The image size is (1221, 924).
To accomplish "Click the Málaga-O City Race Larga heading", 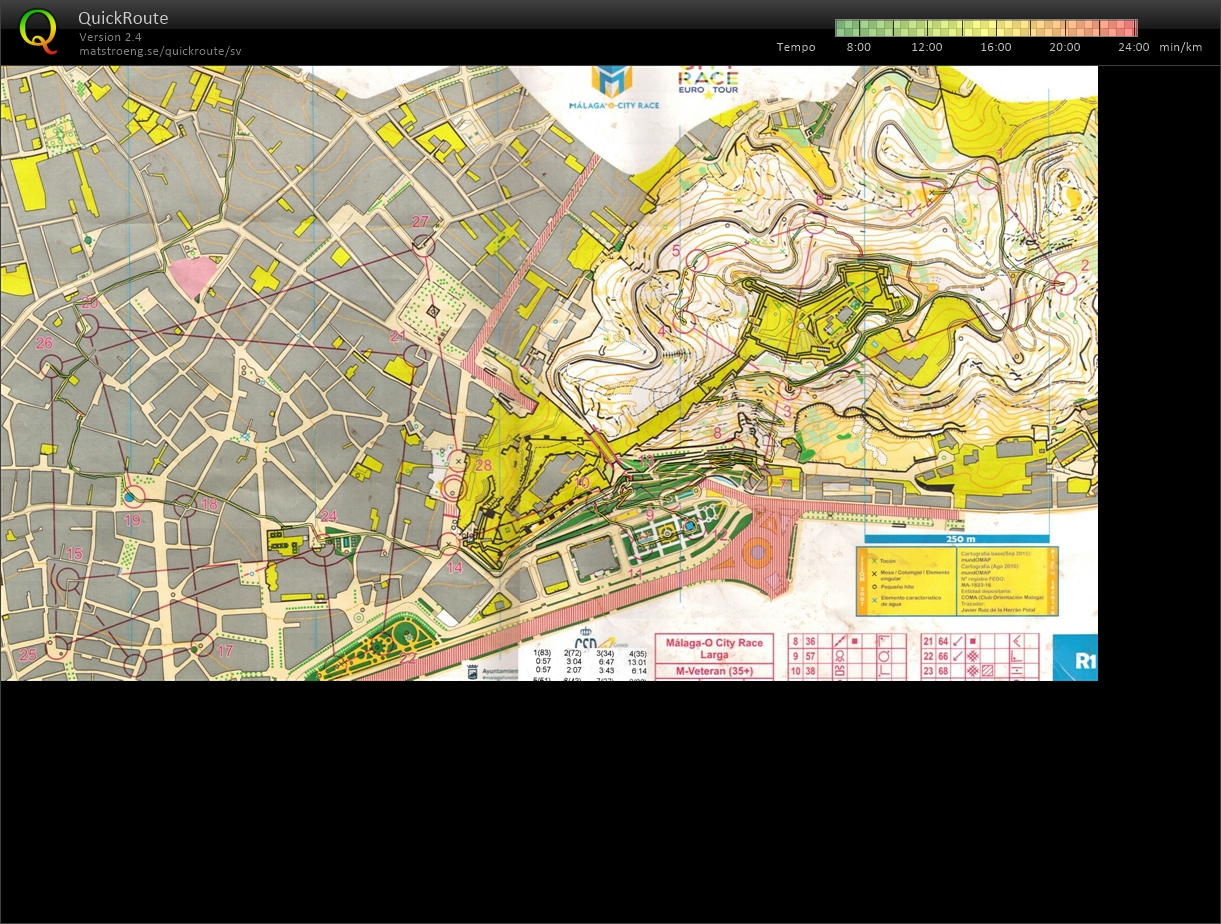I will tap(714, 648).
